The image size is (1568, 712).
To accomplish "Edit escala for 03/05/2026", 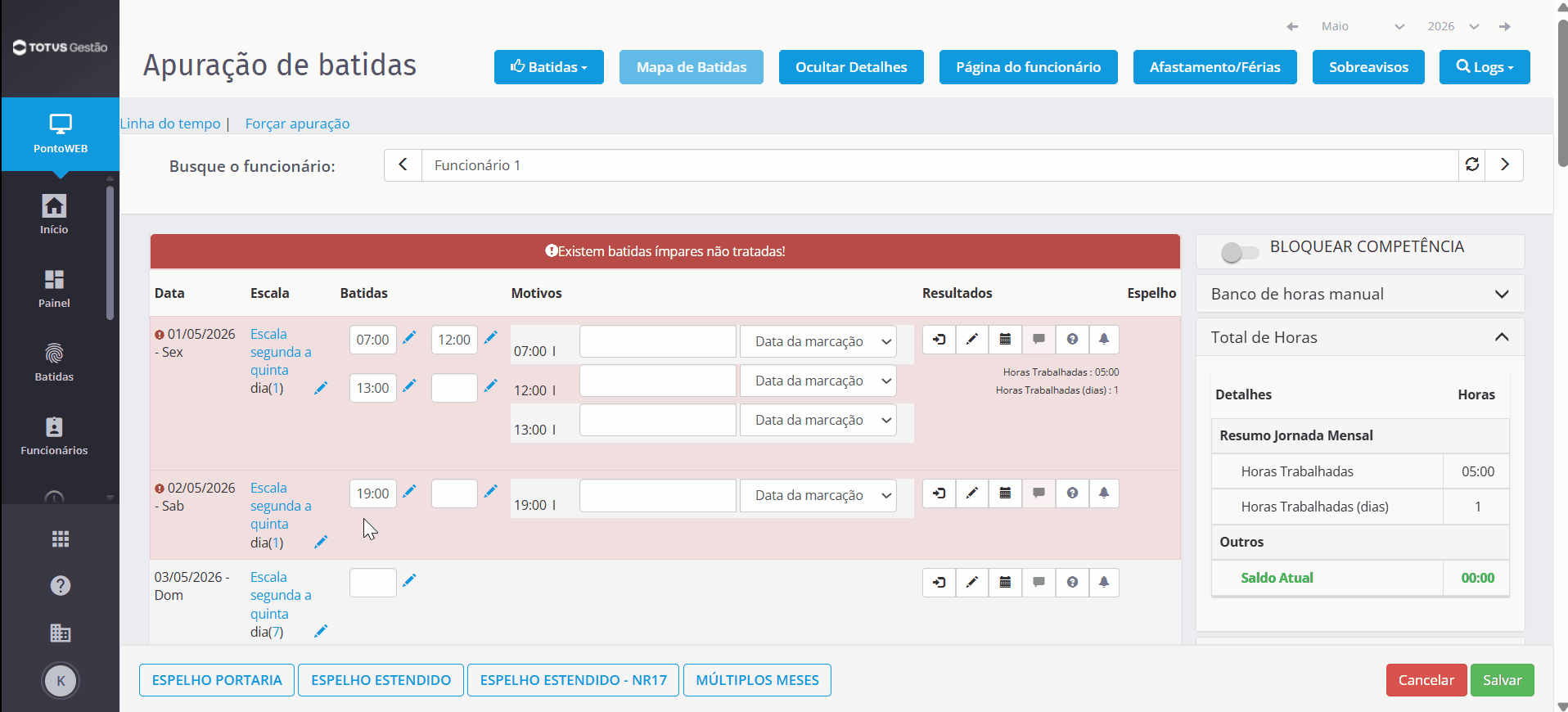I will coord(321,631).
